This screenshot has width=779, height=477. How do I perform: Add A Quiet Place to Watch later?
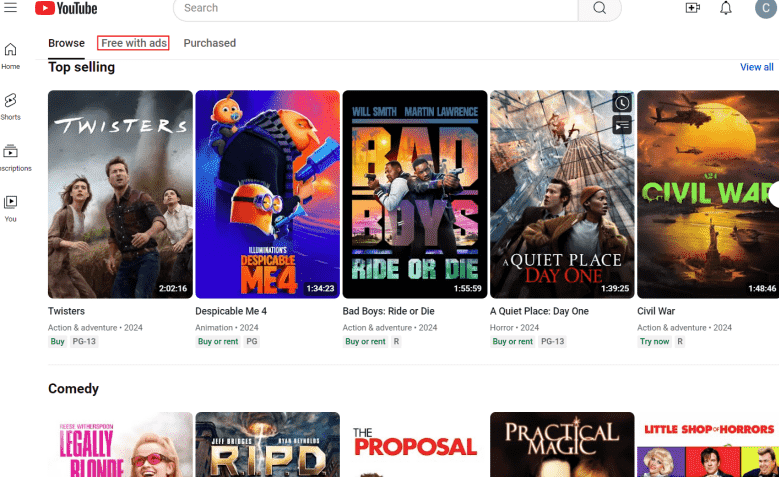[x=622, y=103]
